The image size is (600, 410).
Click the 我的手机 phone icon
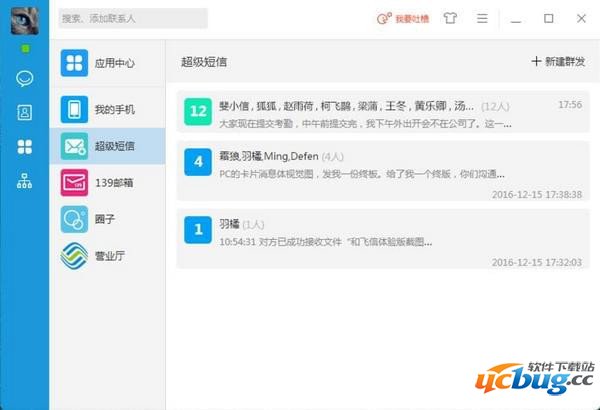[x=74, y=109]
